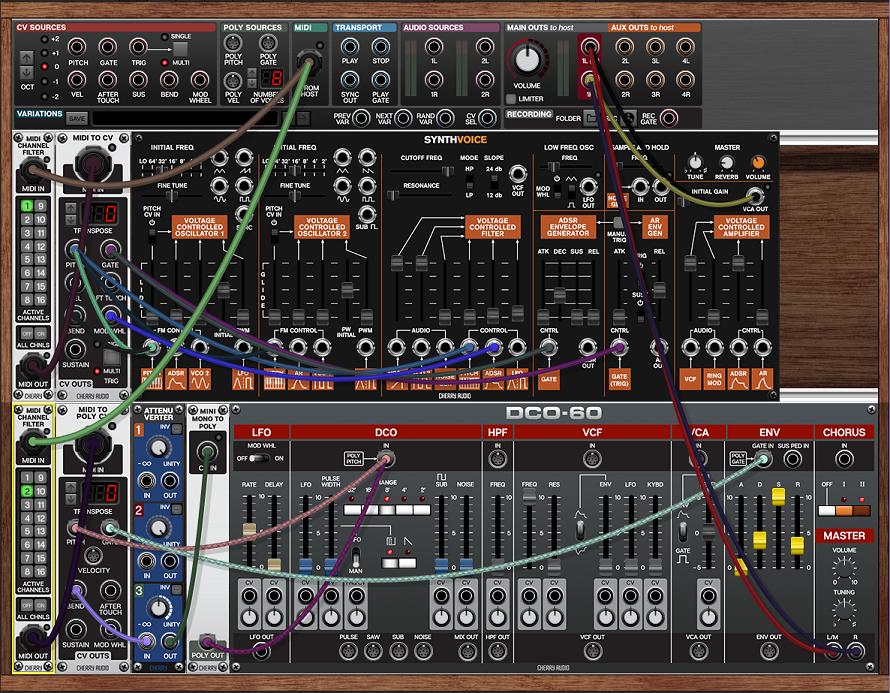Click the TRIG jack in CV Sources

click(138, 47)
